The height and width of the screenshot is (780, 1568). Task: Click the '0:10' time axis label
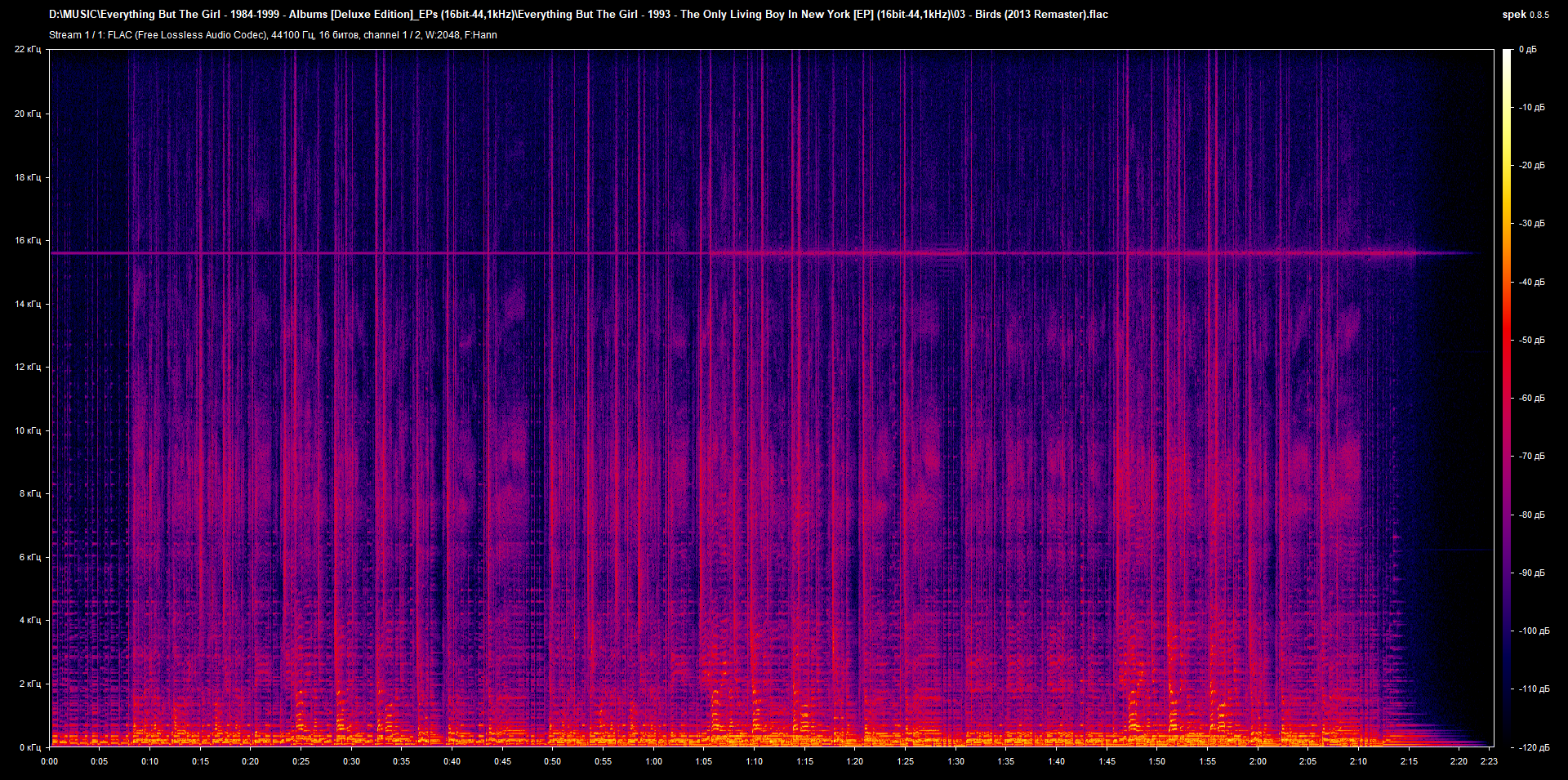[x=150, y=761]
